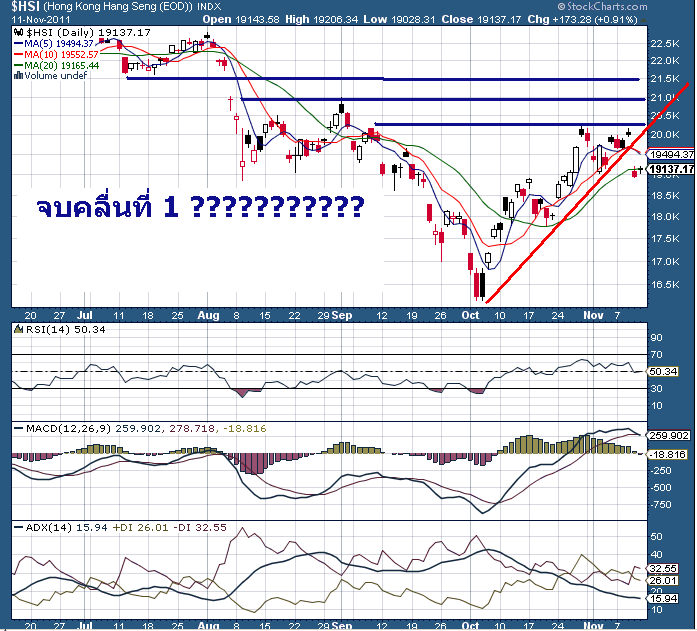The width and height of the screenshot is (697, 631).
Task: Click the 50.34 RSI value tag
Action: click(665, 372)
